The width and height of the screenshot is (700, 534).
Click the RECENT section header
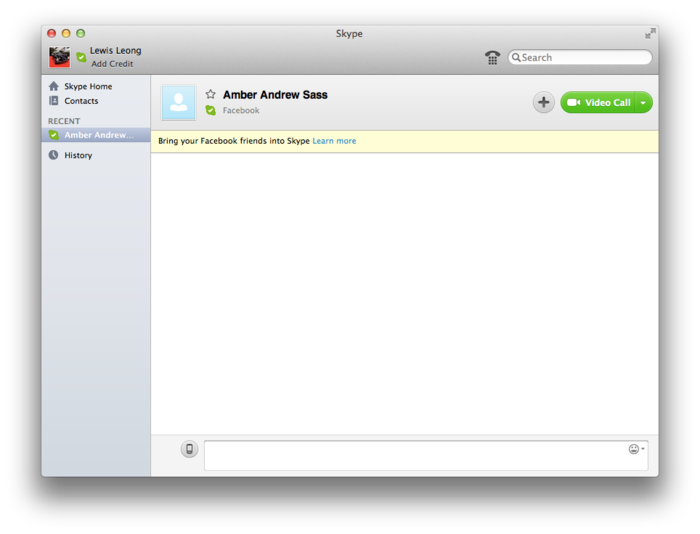click(64, 121)
